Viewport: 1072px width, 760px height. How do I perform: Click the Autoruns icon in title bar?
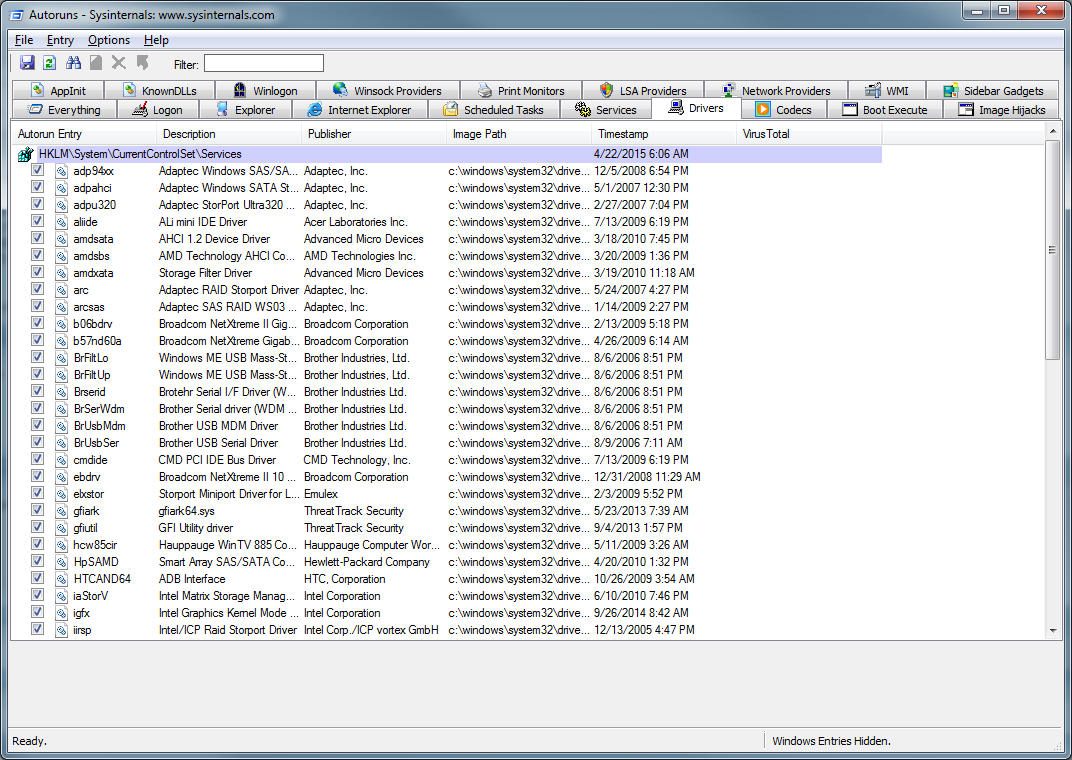16,14
